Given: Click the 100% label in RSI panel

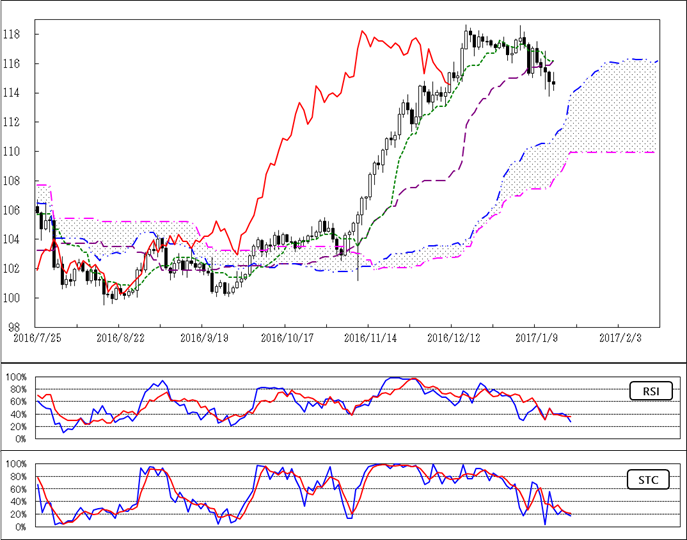Looking at the screenshot, I should (17, 377).
